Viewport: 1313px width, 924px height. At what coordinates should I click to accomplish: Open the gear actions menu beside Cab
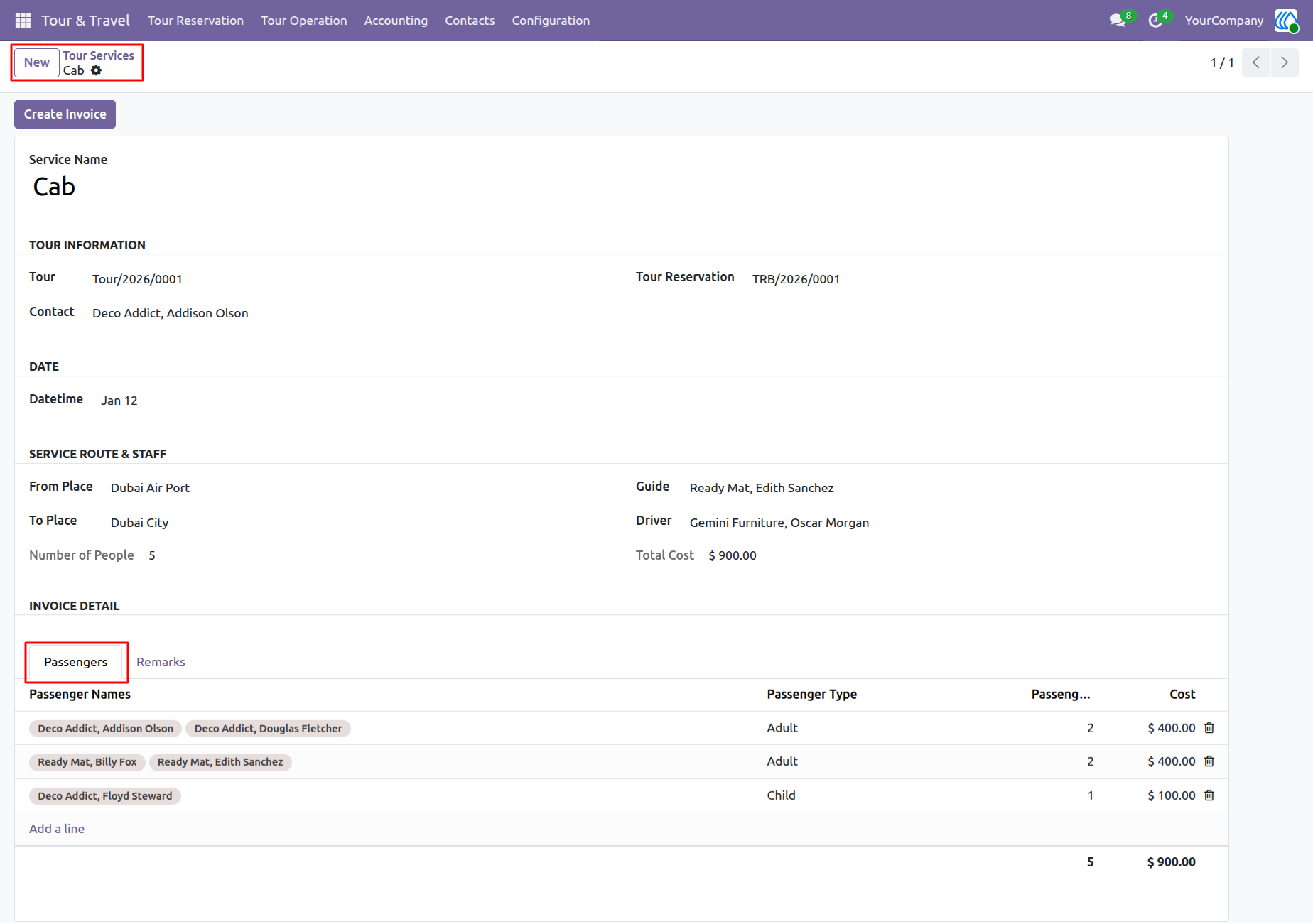point(97,70)
